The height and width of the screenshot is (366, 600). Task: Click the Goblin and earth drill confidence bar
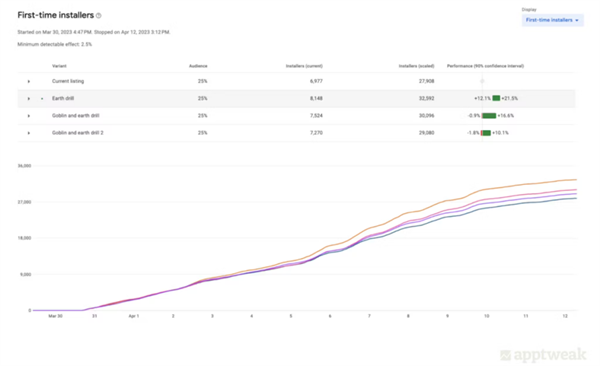(489, 116)
